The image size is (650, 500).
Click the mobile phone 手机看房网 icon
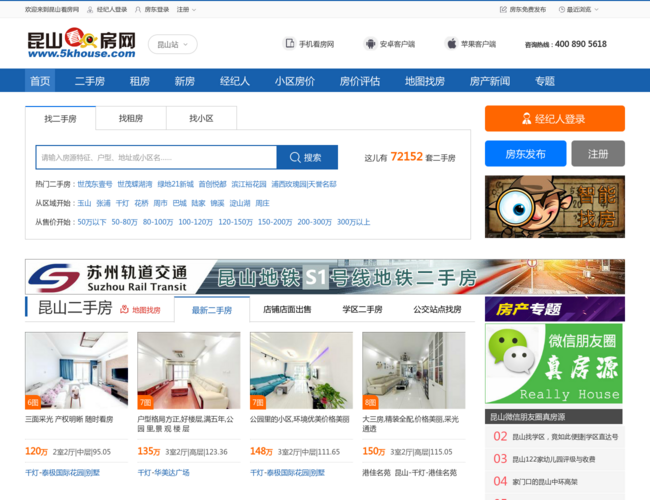pos(291,44)
